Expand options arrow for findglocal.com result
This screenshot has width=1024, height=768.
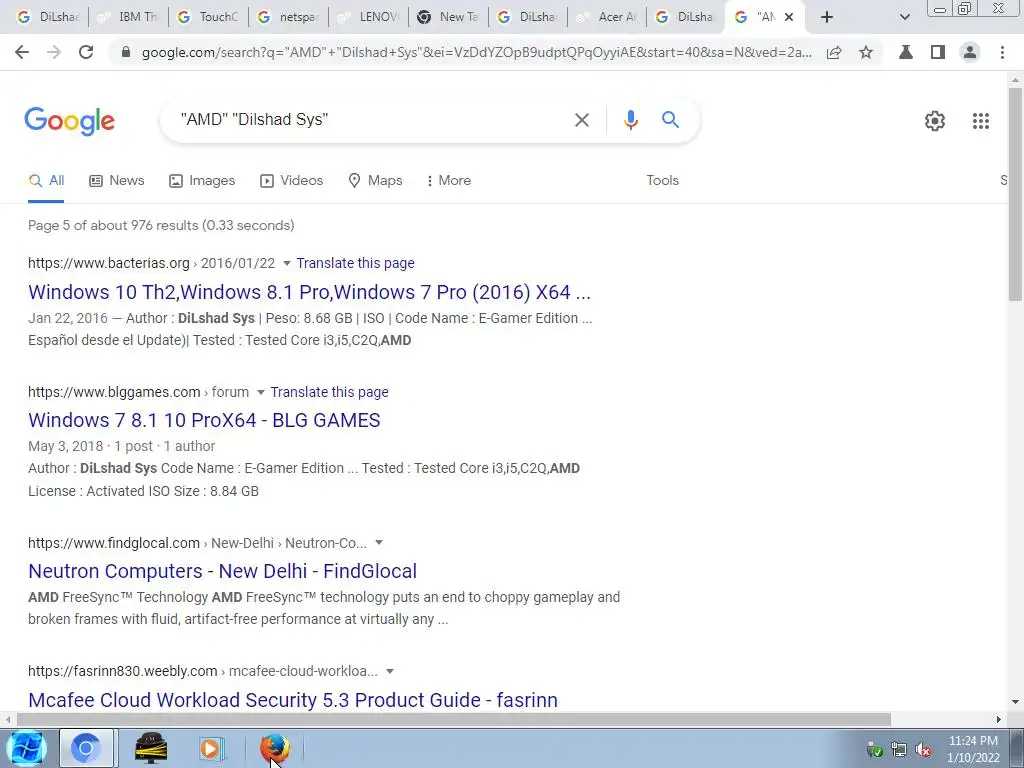click(x=379, y=543)
